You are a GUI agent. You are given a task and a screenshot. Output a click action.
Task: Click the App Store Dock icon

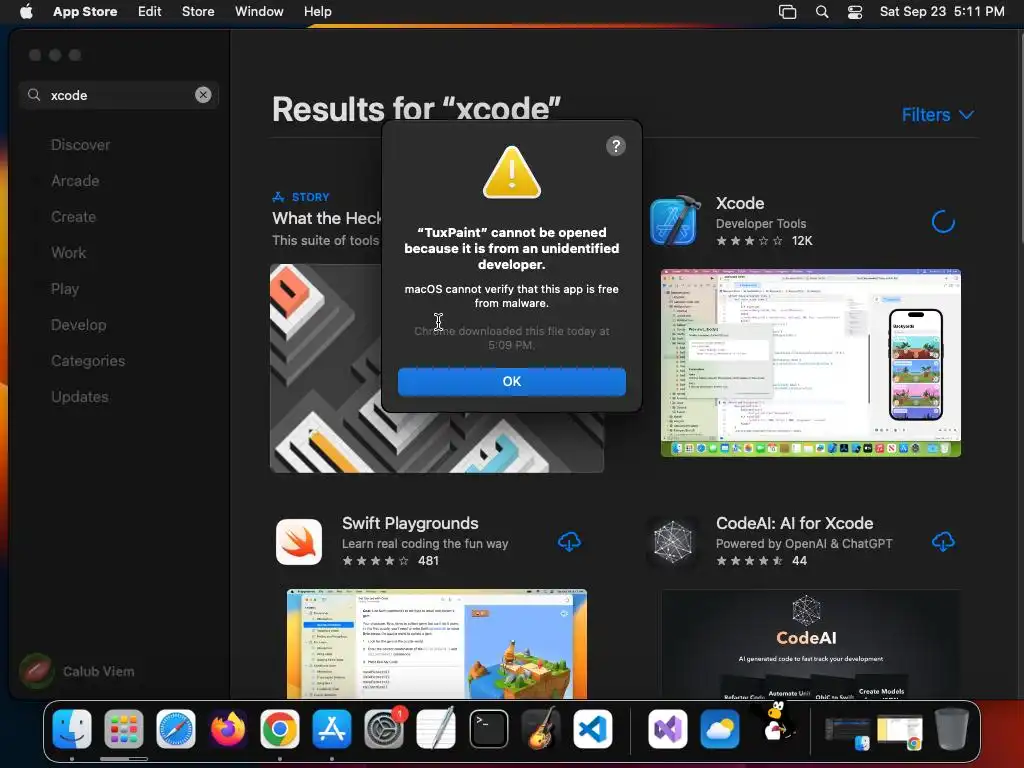click(x=332, y=729)
